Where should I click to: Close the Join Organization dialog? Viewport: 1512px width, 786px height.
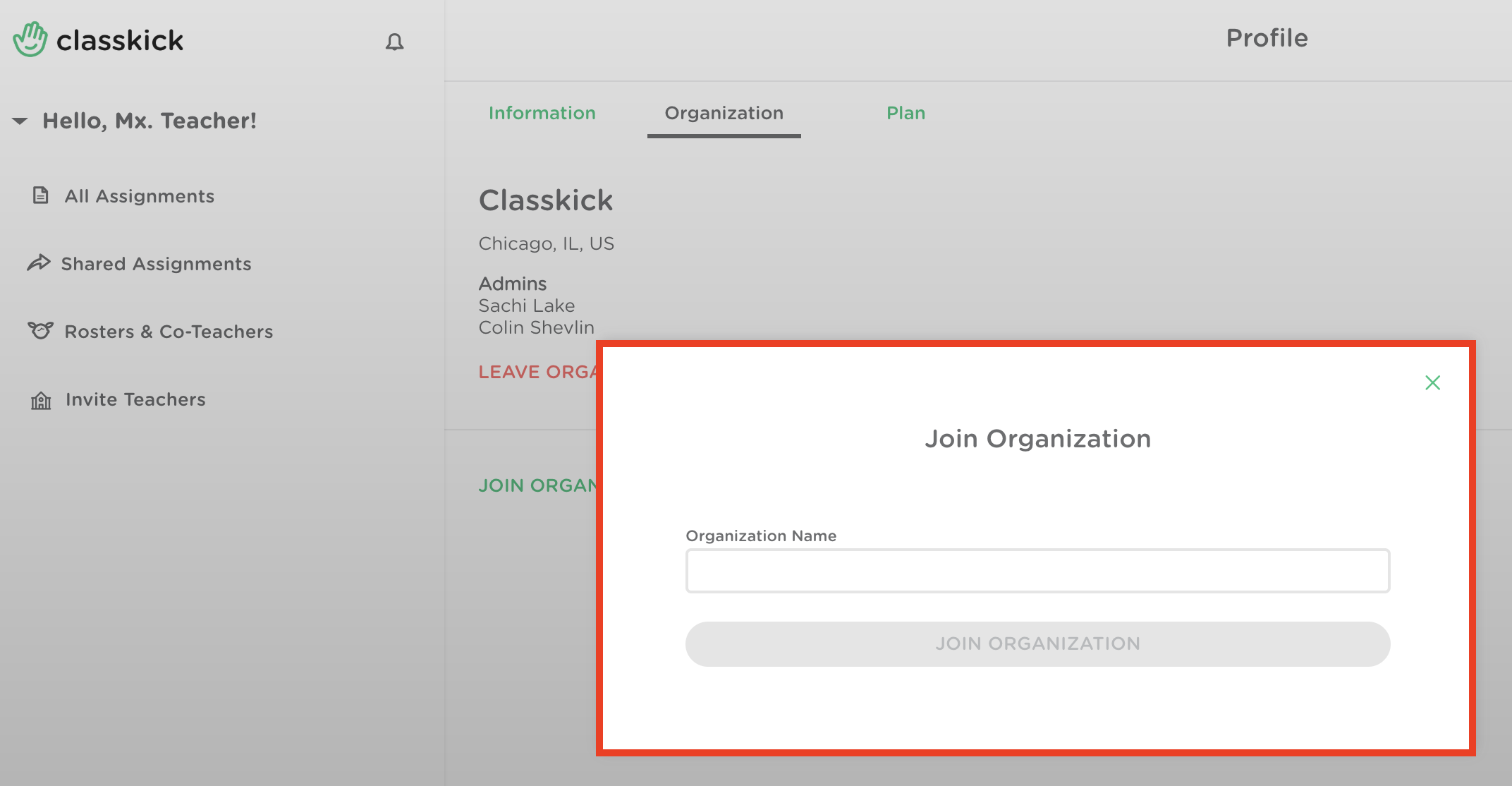click(1432, 382)
